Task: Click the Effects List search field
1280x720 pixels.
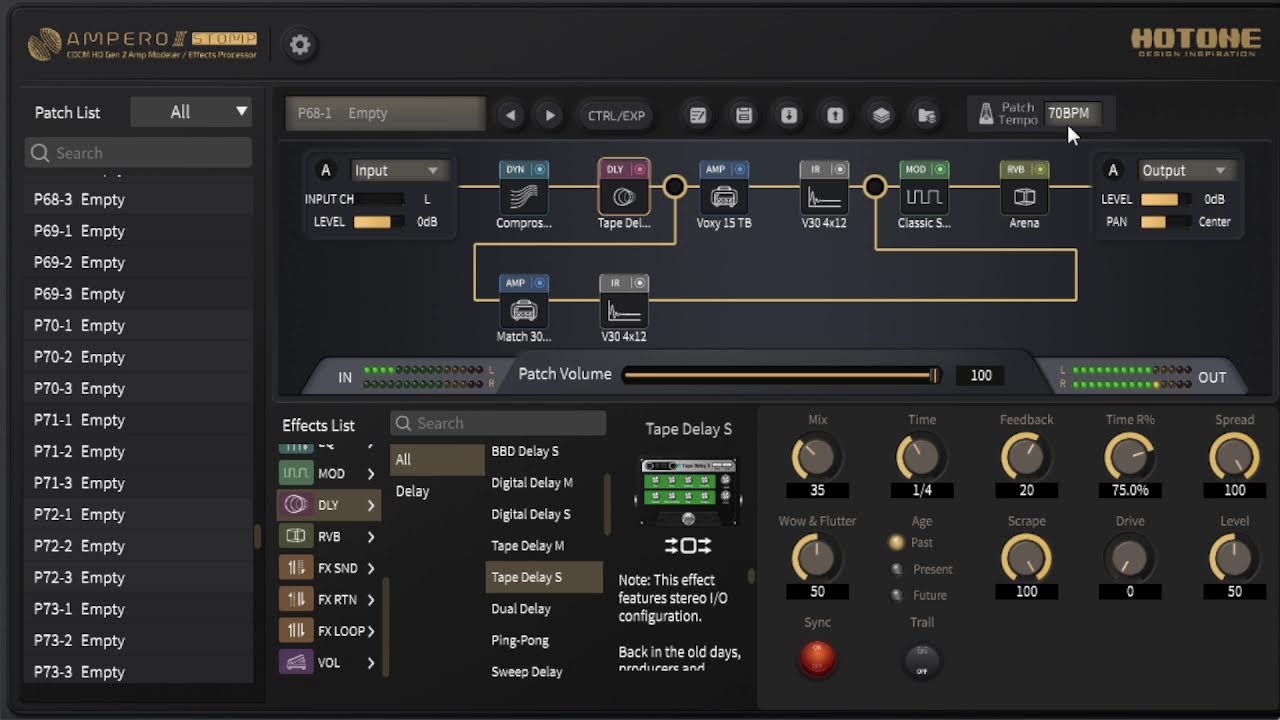Action: click(498, 423)
